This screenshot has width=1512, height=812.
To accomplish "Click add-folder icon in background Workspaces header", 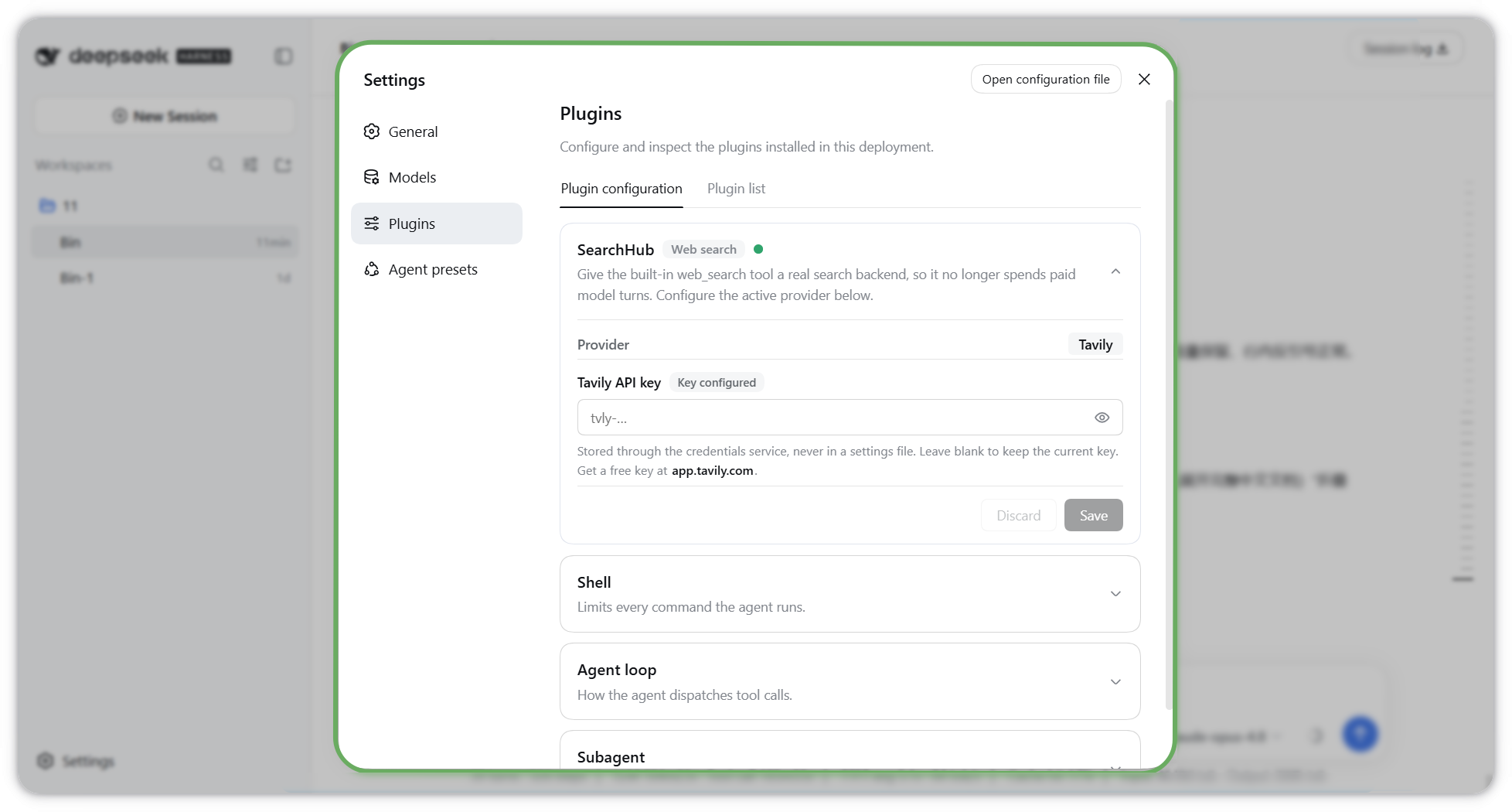I will [x=283, y=165].
